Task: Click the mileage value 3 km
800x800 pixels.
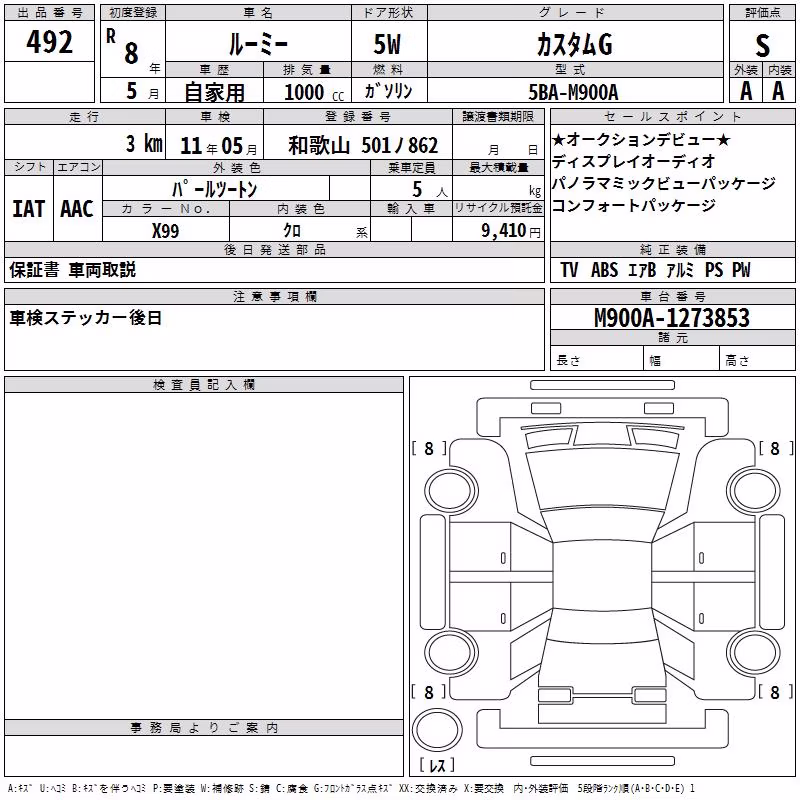Action: click(x=144, y=143)
